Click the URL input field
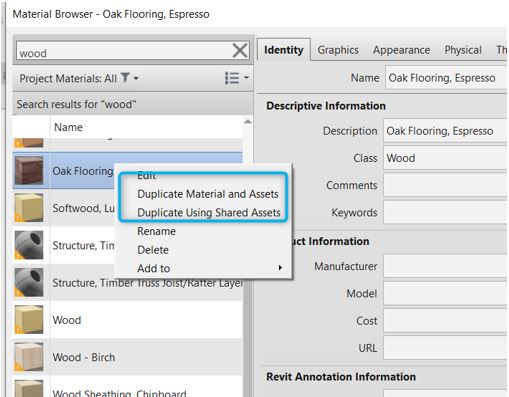Image resolution: width=509 pixels, height=397 pixels. click(x=445, y=348)
